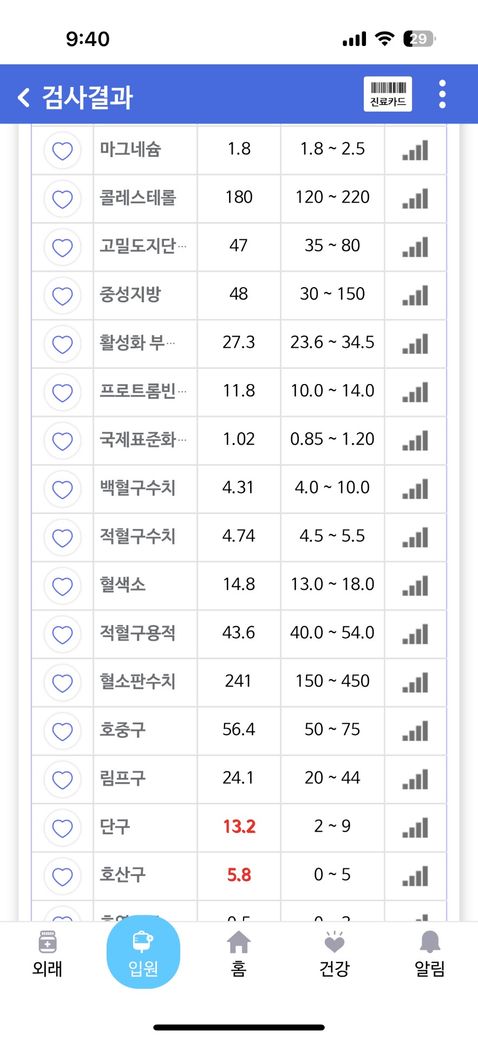Open the 알림 notifications tab
The image size is (478, 1040).
coord(430,954)
